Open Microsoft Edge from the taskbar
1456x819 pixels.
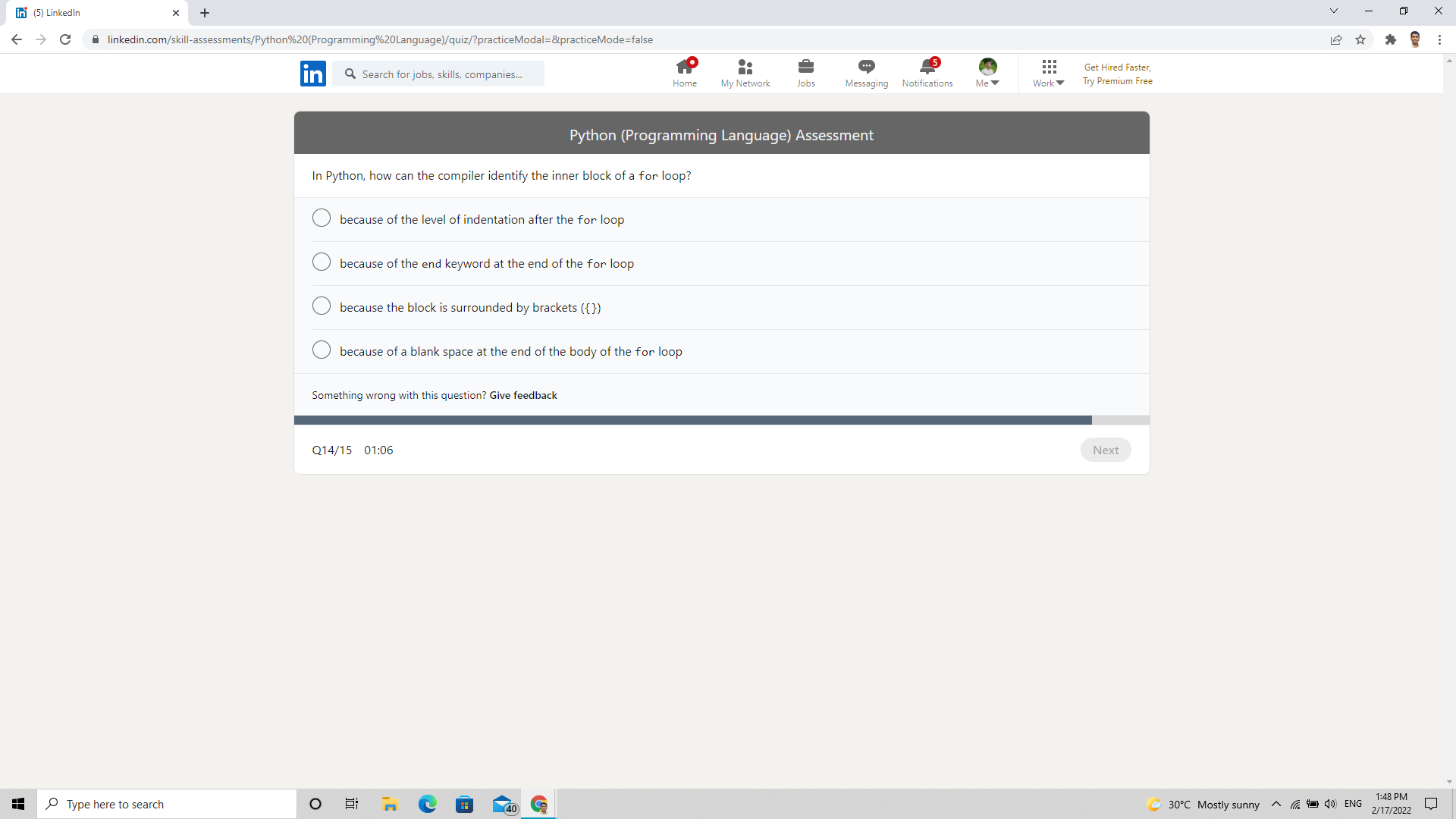tap(427, 804)
